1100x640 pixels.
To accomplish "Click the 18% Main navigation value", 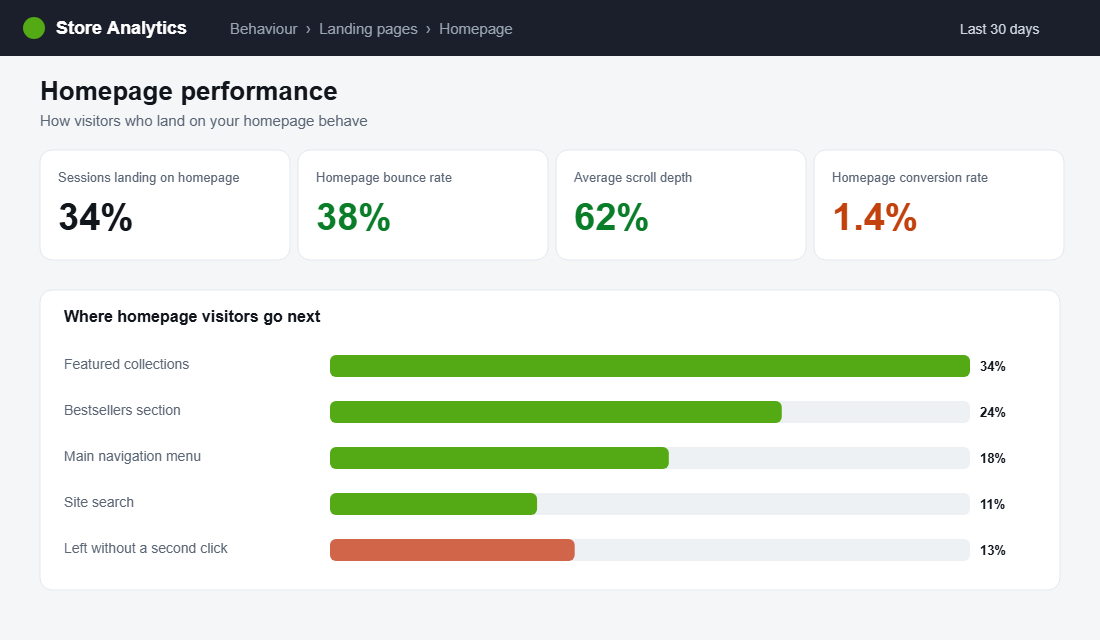I will tap(993, 458).
